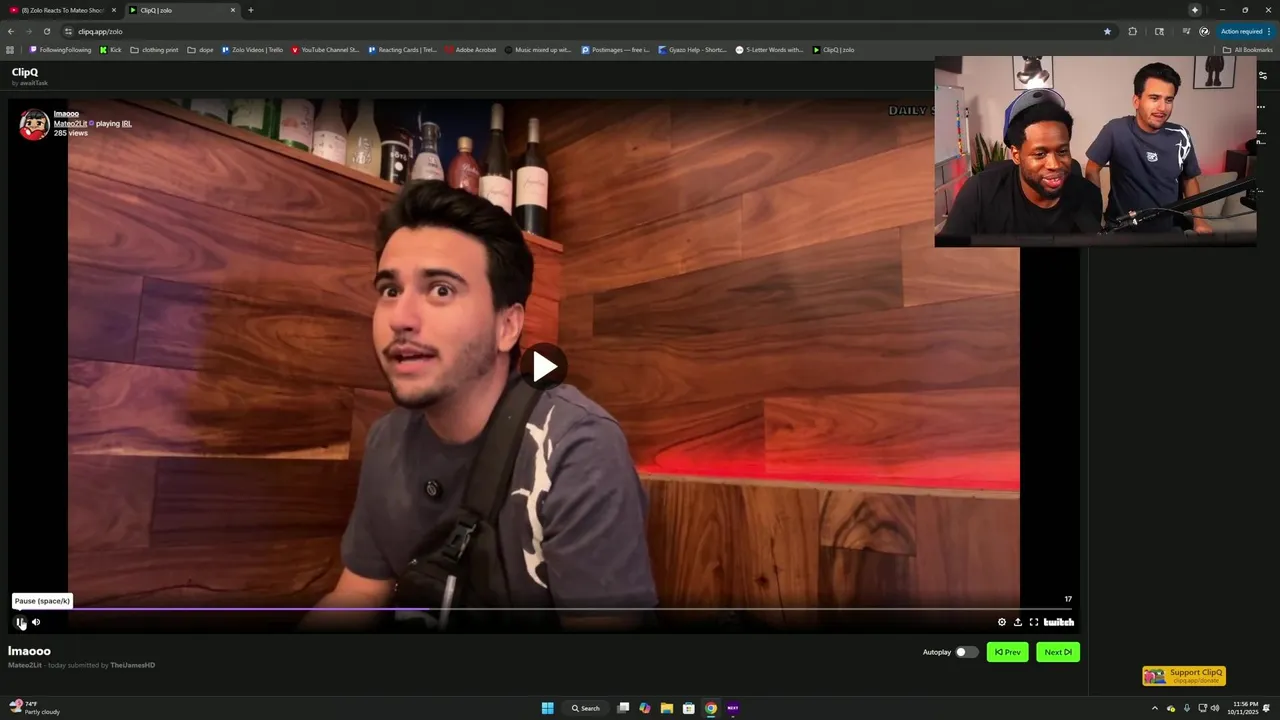Select the ClipQ | zolo browser tab

pos(183,10)
